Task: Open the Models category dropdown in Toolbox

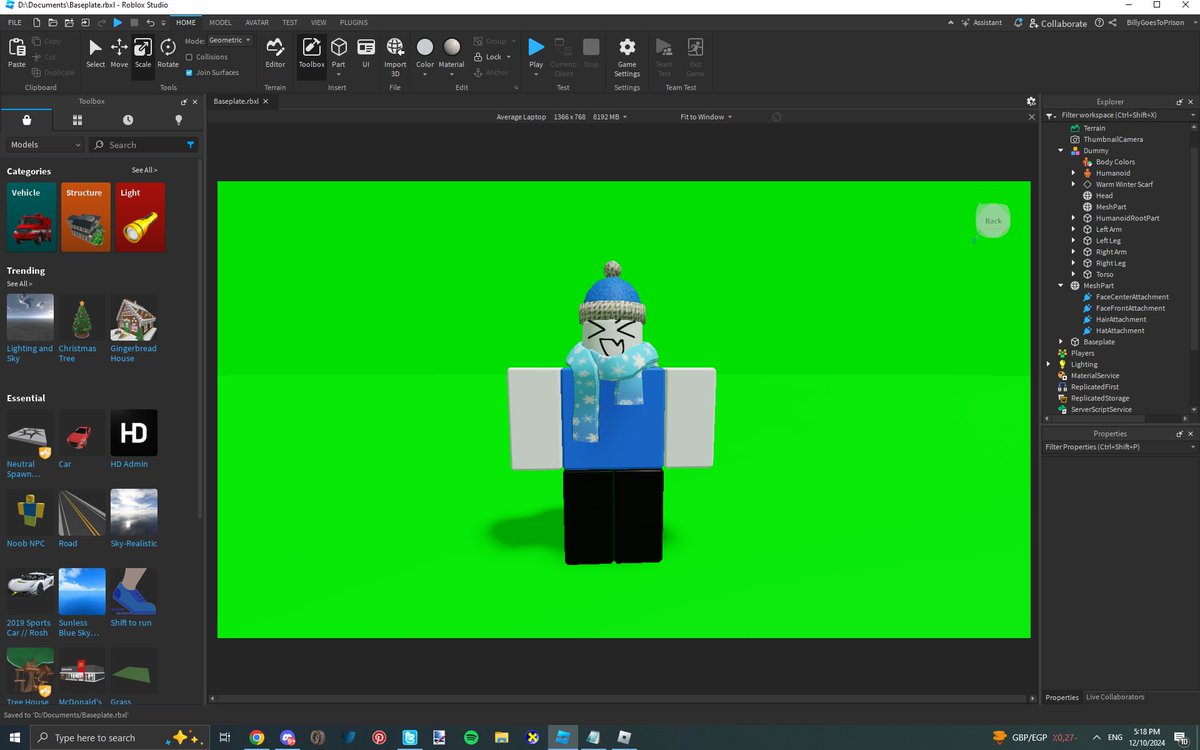Action: [x=45, y=145]
